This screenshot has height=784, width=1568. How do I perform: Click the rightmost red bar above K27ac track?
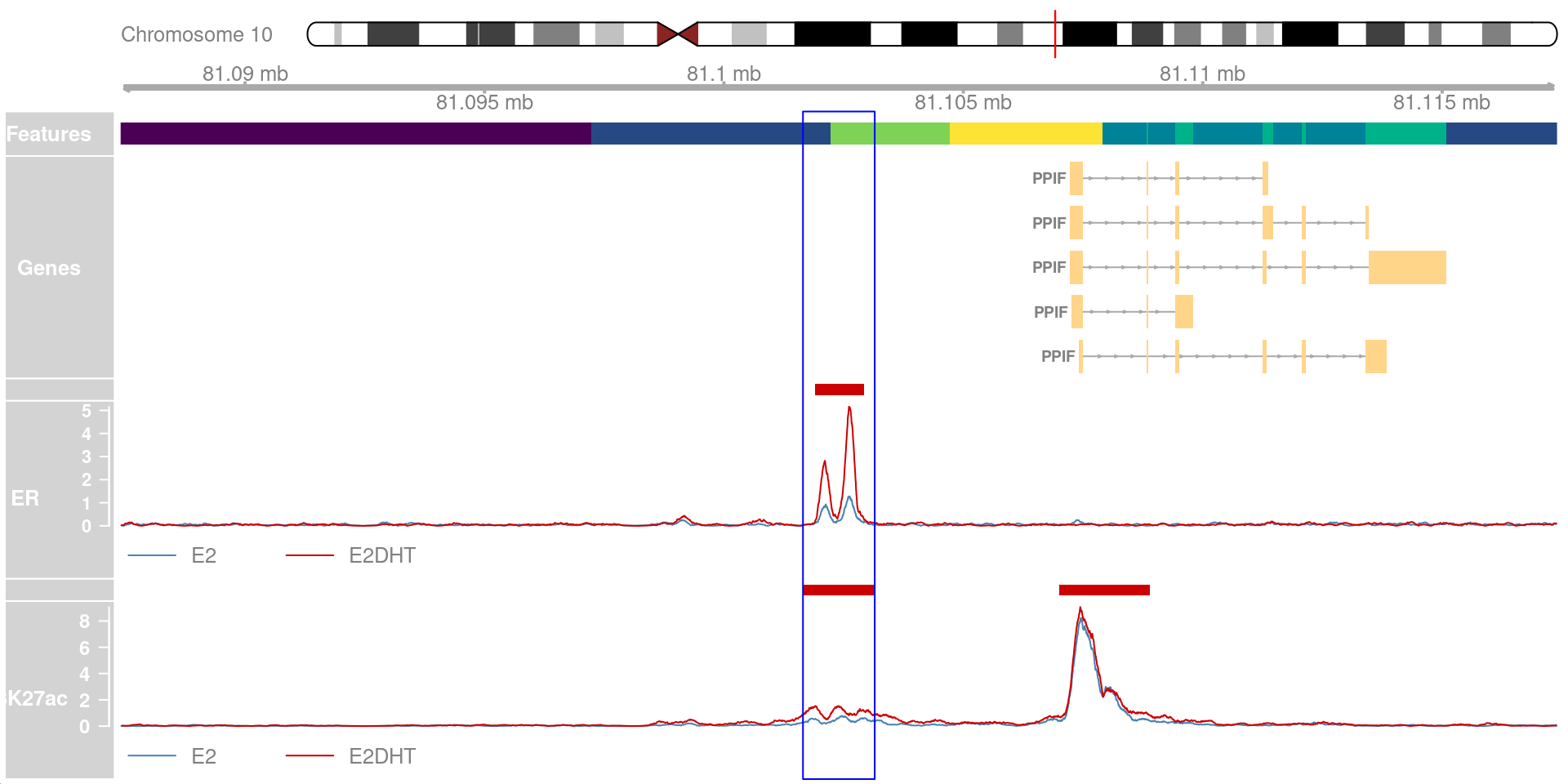tap(1104, 590)
